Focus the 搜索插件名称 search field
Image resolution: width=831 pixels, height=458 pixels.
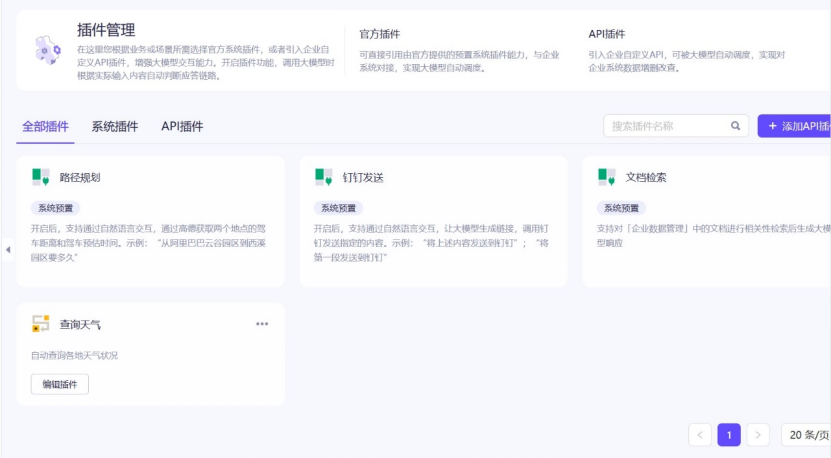pos(676,126)
